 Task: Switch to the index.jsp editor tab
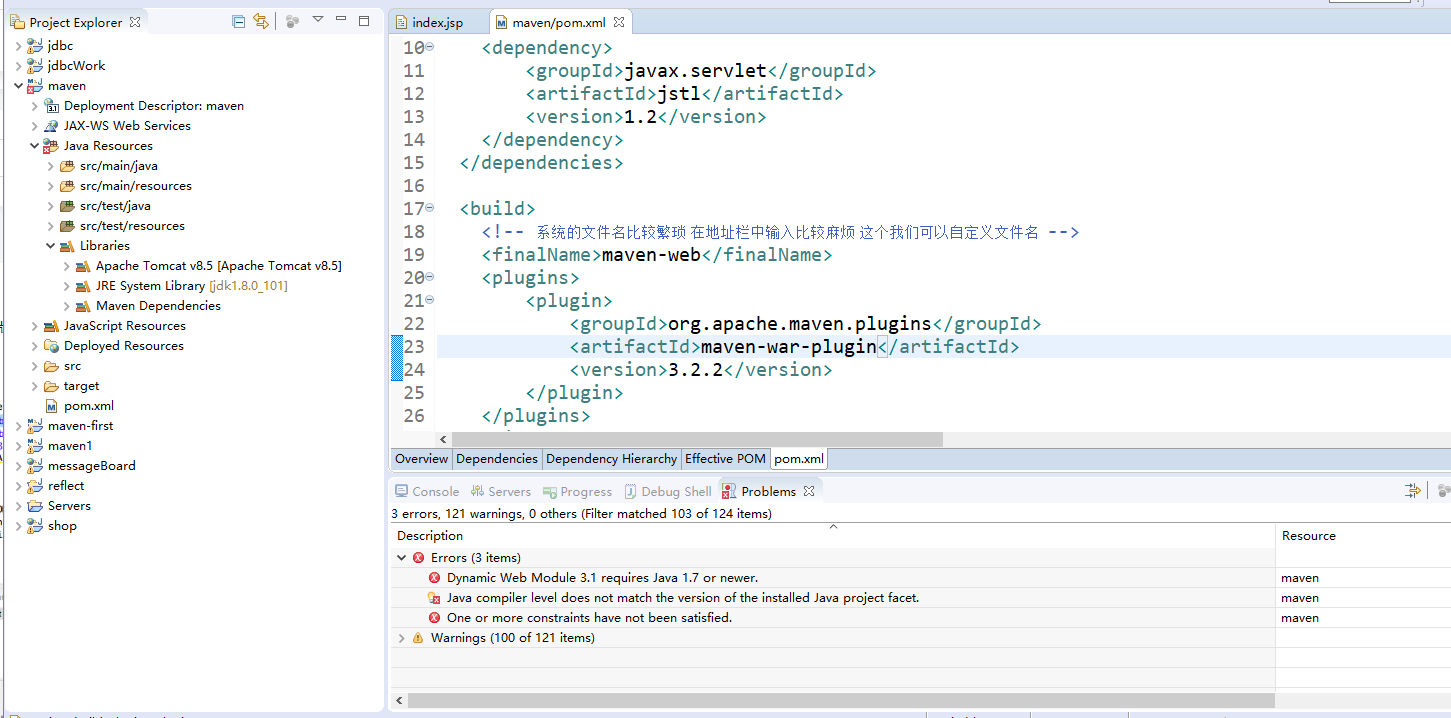tap(438, 22)
